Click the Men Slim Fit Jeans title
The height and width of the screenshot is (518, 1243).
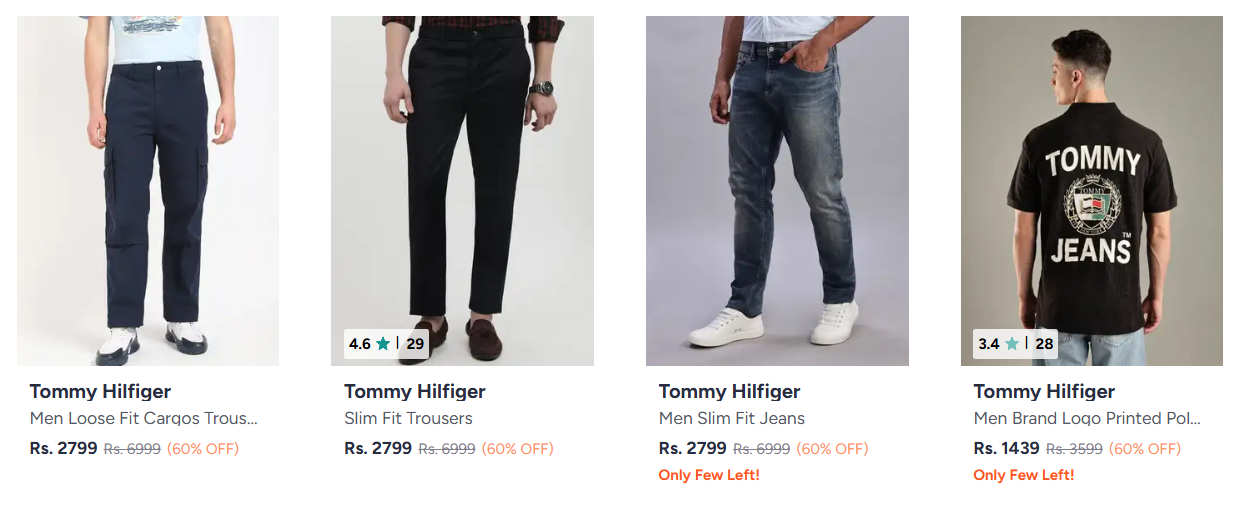click(x=731, y=418)
